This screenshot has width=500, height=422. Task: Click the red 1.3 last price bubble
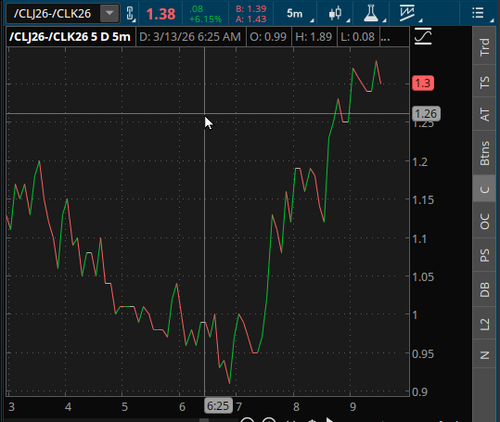pyautogui.click(x=423, y=83)
